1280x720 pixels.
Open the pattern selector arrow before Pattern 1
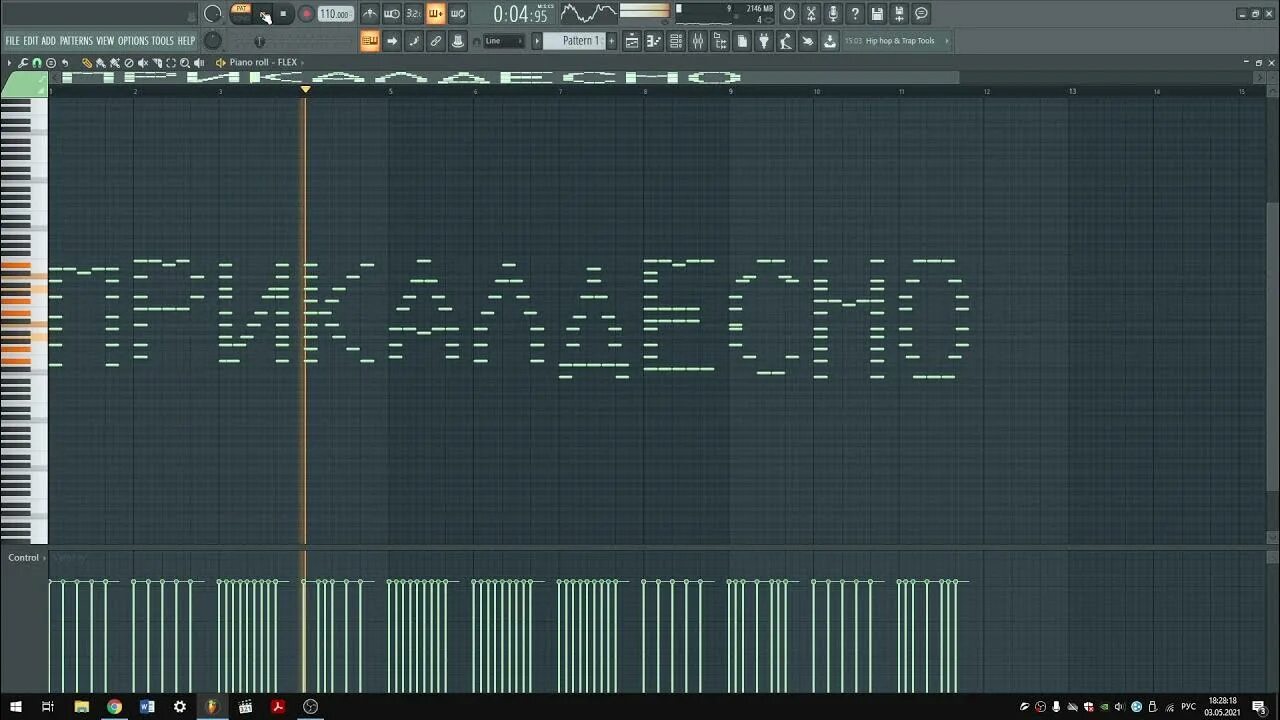(537, 41)
